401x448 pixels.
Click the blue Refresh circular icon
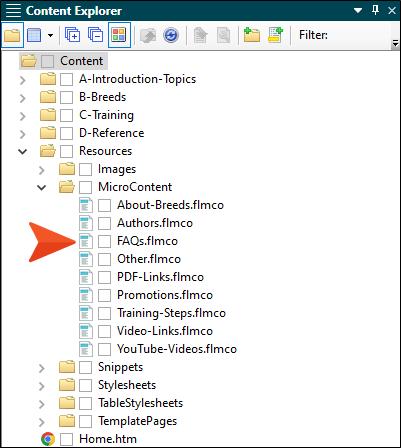point(171,35)
